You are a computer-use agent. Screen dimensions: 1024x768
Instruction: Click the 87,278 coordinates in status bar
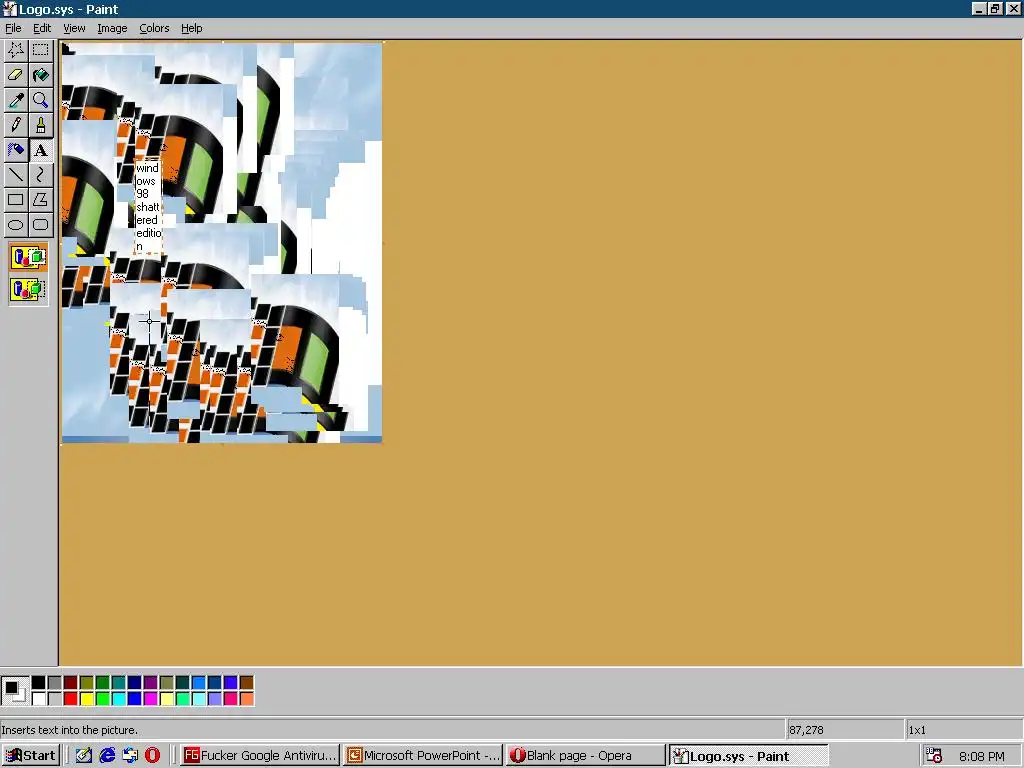click(806, 730)
